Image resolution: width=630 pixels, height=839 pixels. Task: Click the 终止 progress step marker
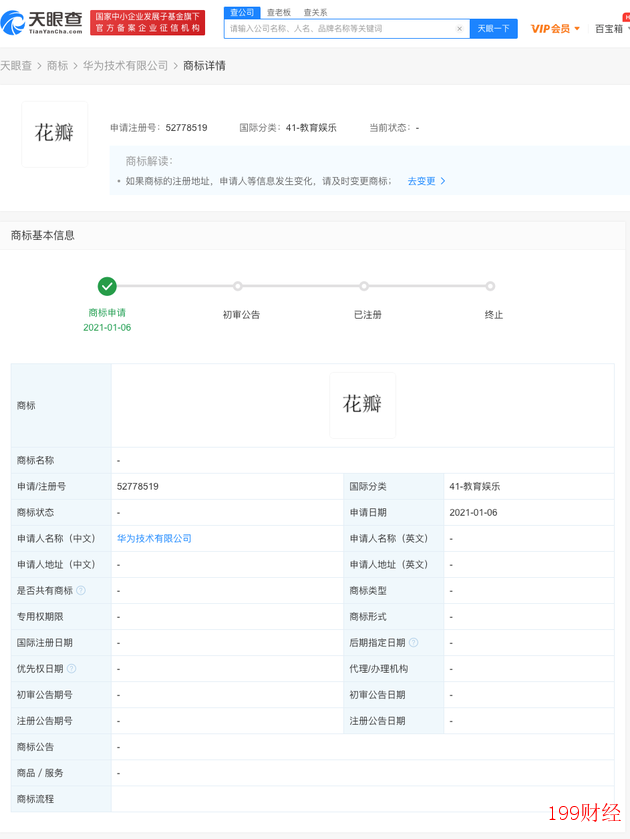(x=490, y=286)
